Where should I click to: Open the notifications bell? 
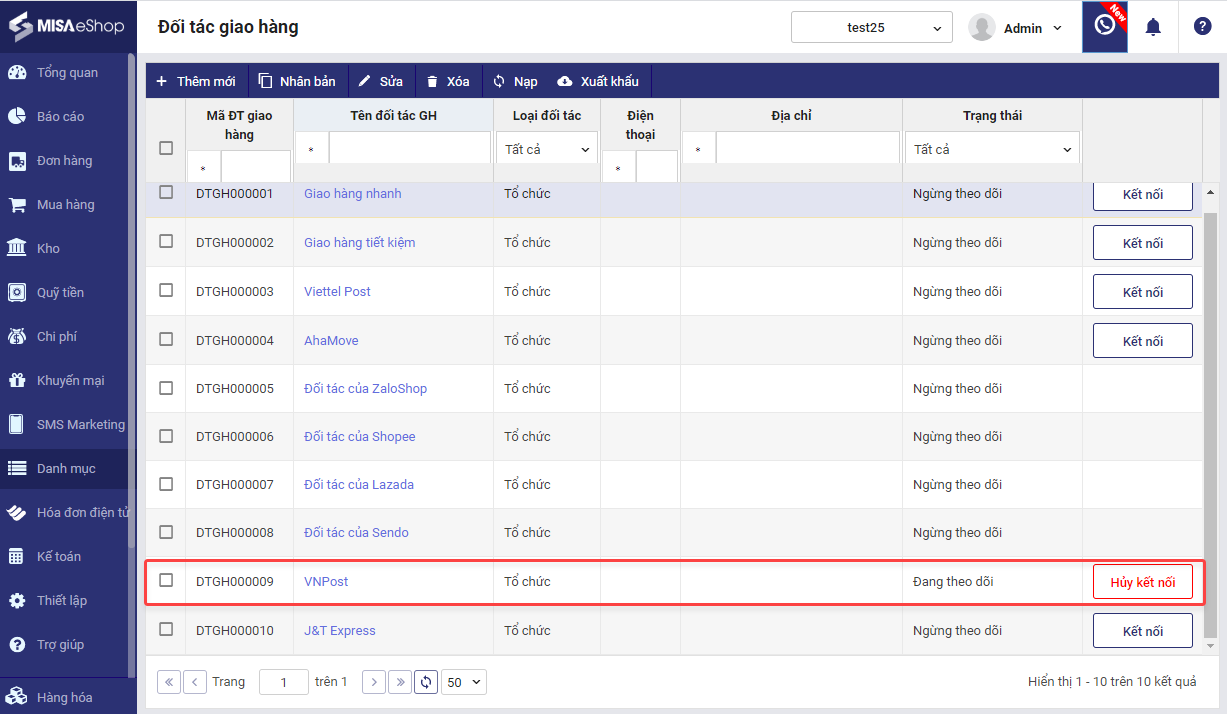point(1153,27)
